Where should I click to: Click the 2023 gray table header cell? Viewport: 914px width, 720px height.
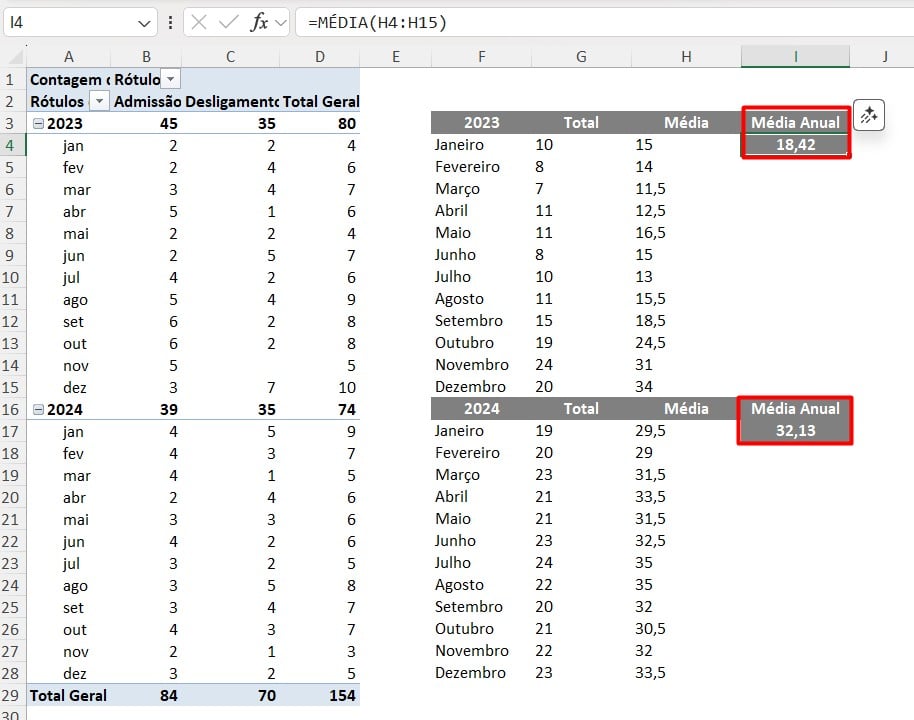pyautogui.click(x=481, y=122)
